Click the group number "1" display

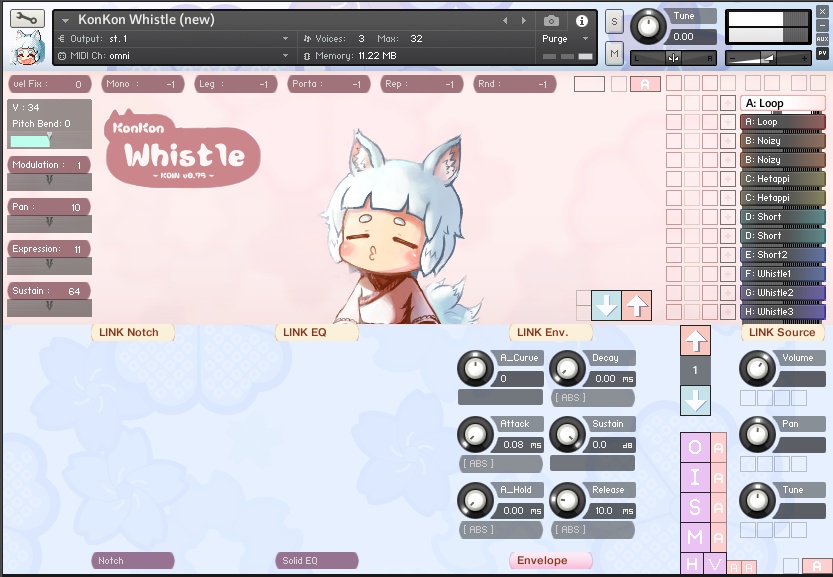pyautogui.click(x=693, y=368)
